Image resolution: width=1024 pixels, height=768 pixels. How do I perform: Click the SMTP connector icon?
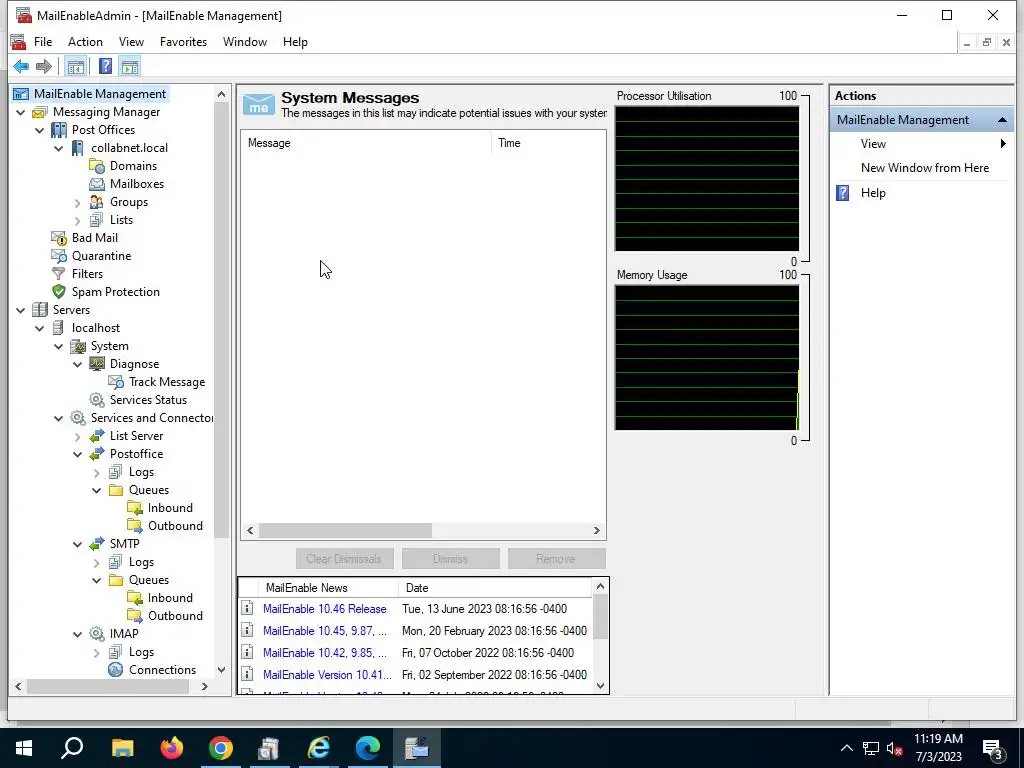coord(97,543)
